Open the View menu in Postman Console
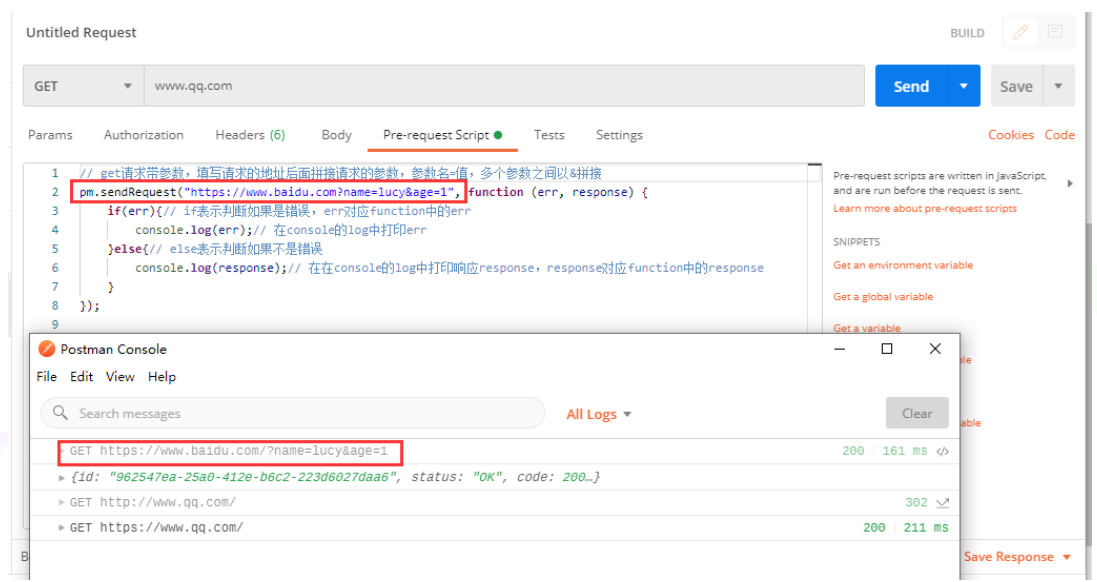The height and width of the screenshot is (582, 1097). [x=120, y=377]
